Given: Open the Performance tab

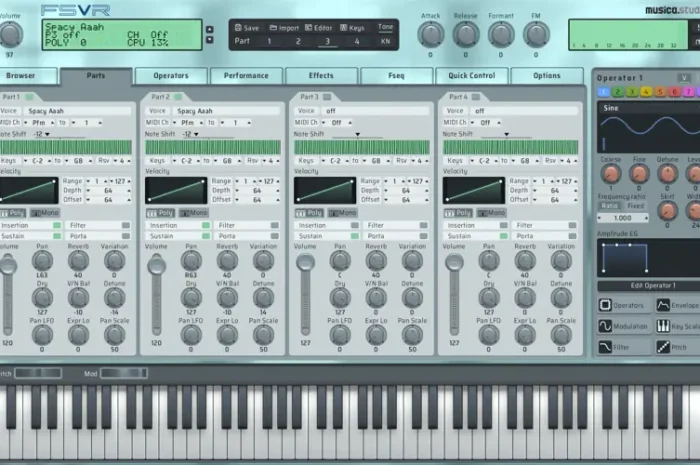Looking at the screenshot, I should point(246,75).
